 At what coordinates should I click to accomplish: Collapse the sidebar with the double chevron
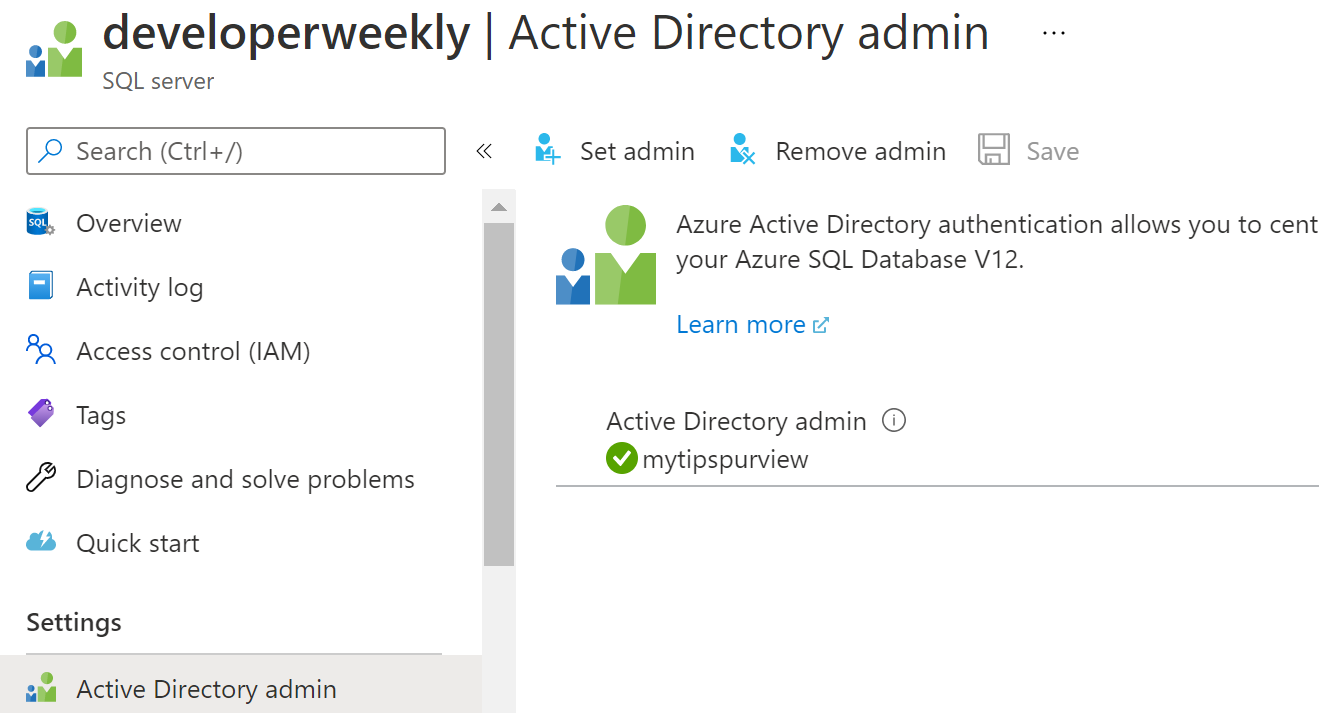point(485,151)
